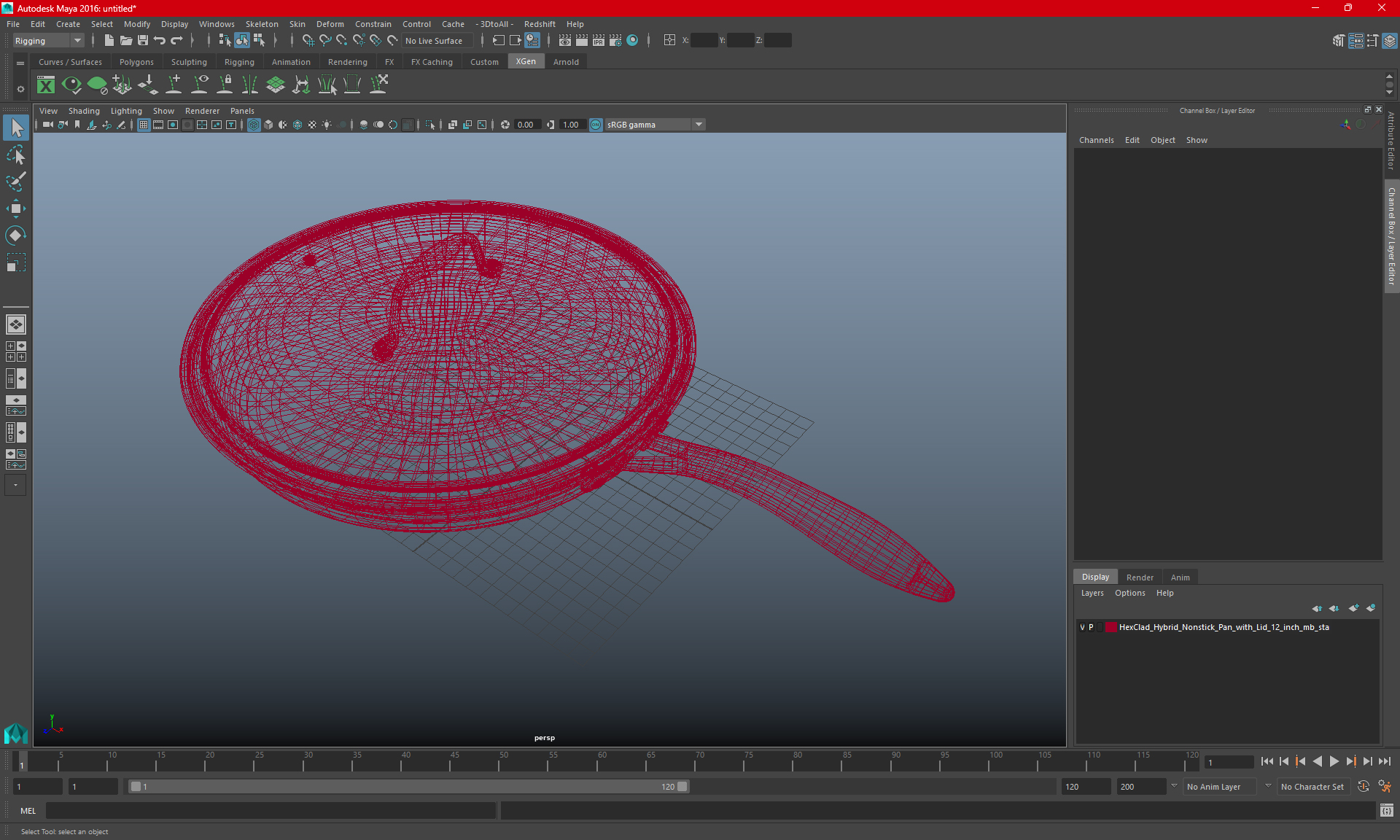Open the sRGB gamma view transform dropdown
The height and width of the screenshot is (840, 1400).
pos(655,125)
